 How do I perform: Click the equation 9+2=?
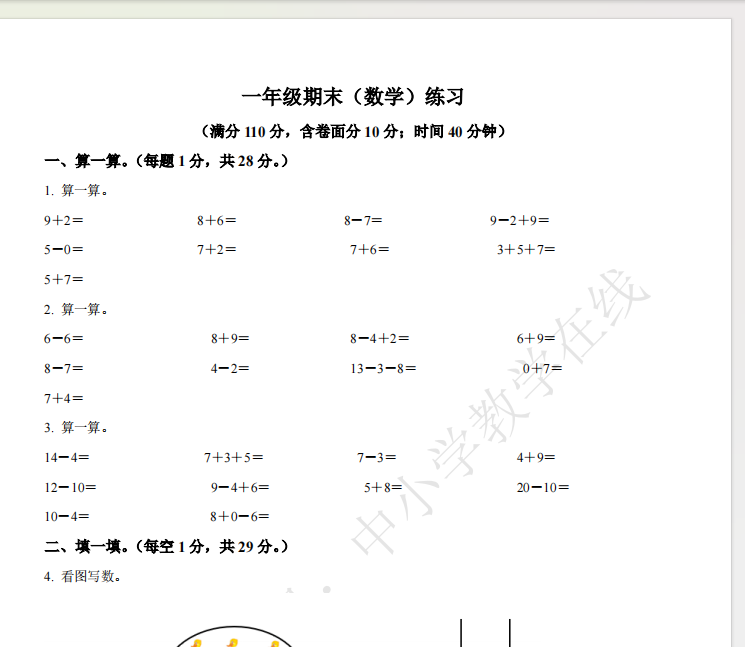(x=64, y=220)
